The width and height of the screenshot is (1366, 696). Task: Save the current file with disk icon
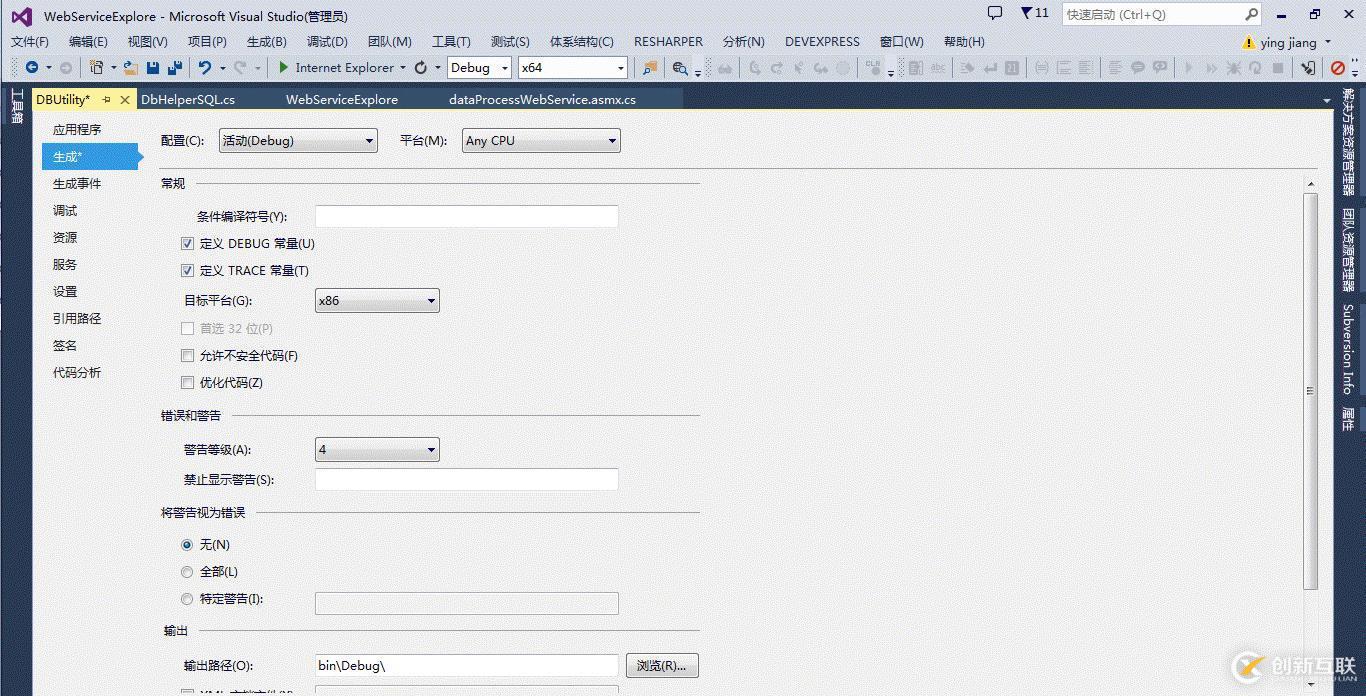153,67
